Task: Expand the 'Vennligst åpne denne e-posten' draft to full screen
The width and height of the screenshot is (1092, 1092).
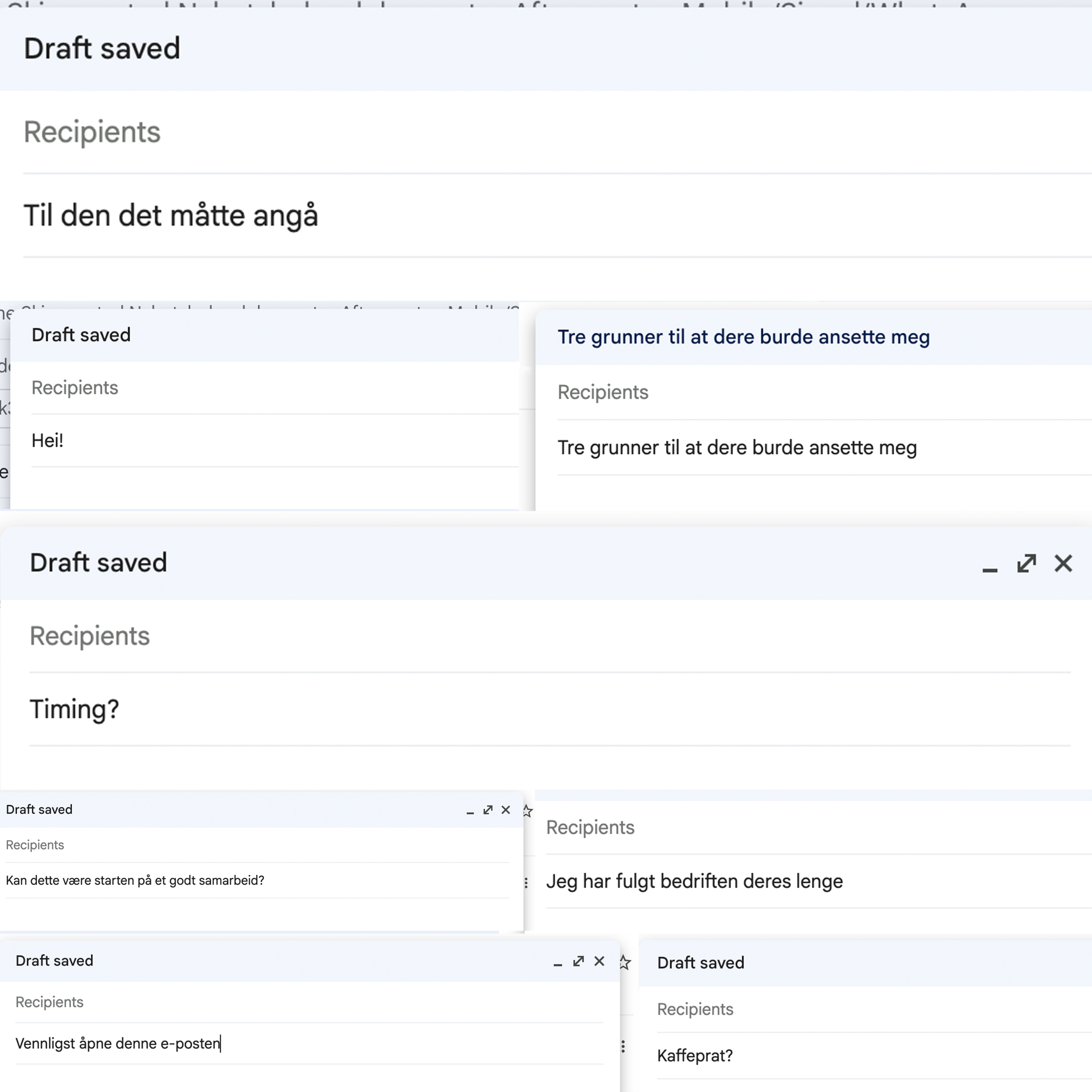Action: coord(578,961)
